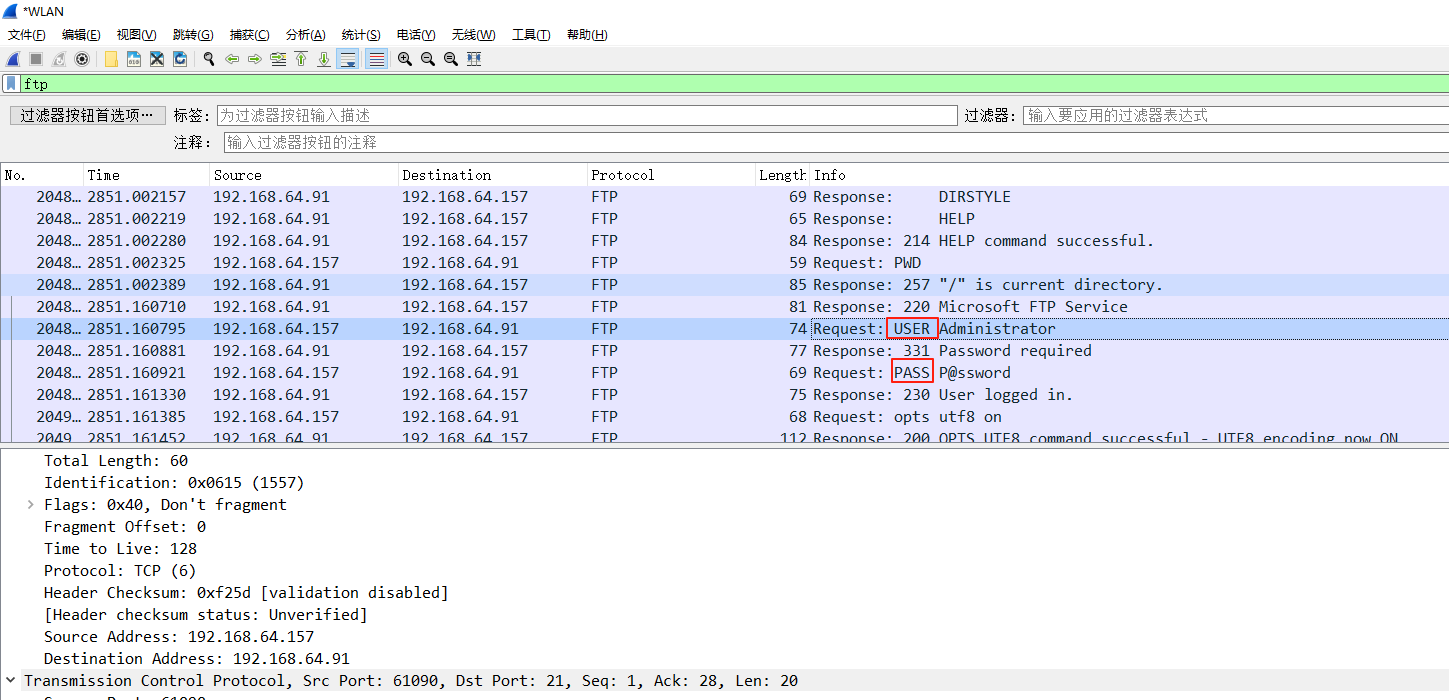
Task: Open the 文件(F) menu
Action: [27, 35]
